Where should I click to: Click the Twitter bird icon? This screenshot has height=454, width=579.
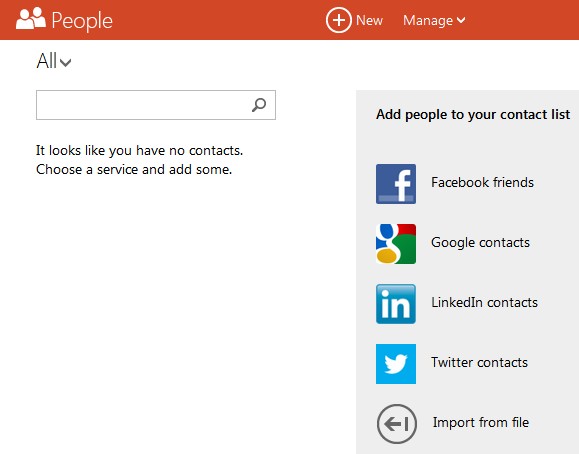396,364
